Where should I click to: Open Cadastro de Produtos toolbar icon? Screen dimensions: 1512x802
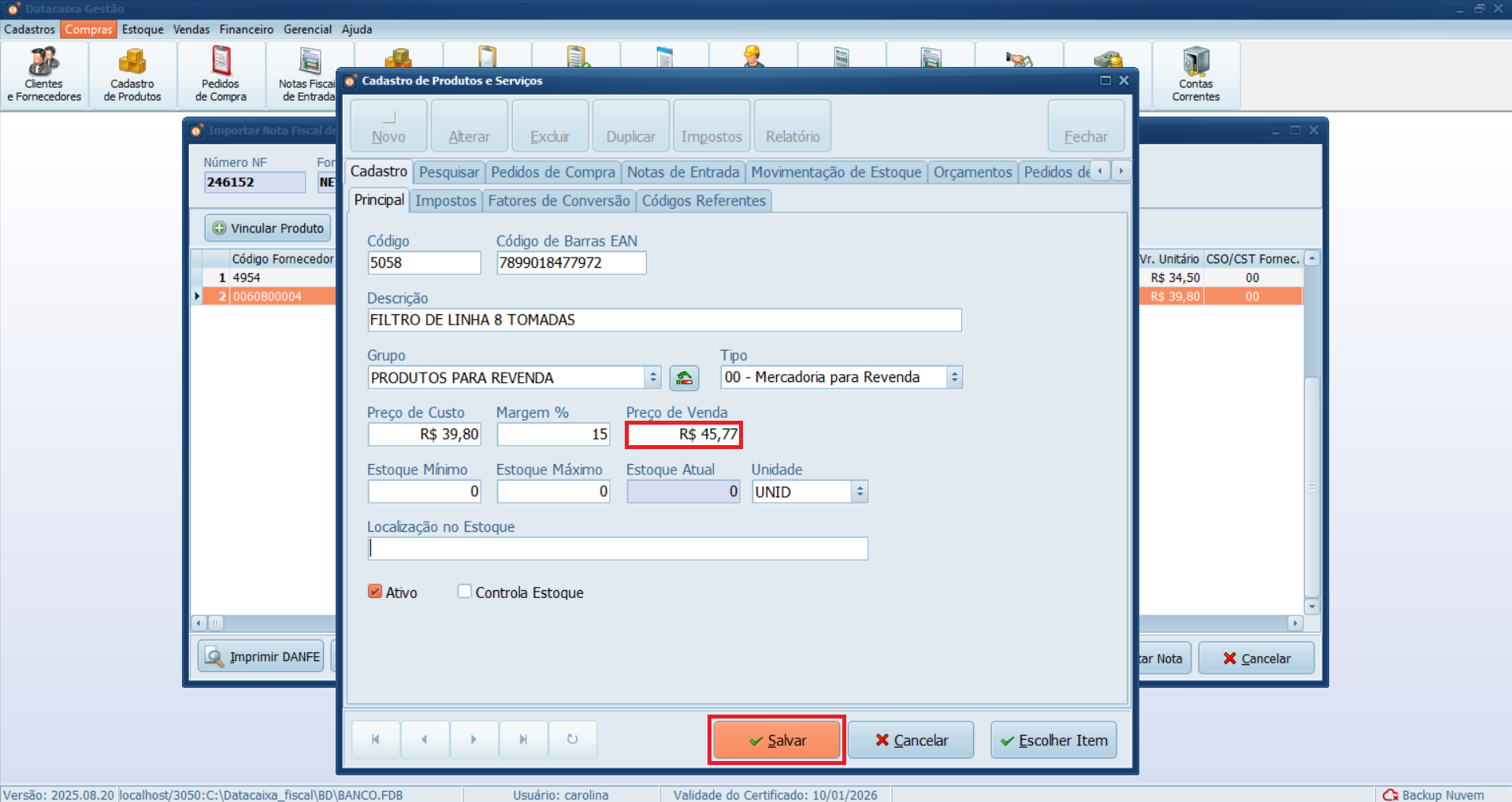[x=132, y=73]
